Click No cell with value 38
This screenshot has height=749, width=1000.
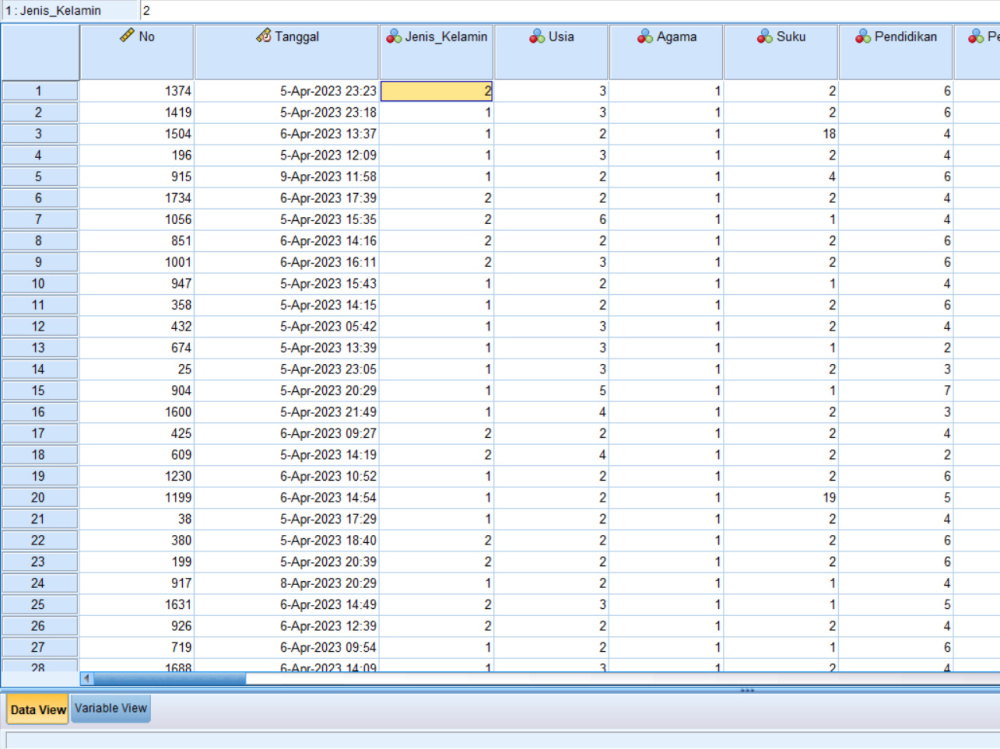(136, 519)
